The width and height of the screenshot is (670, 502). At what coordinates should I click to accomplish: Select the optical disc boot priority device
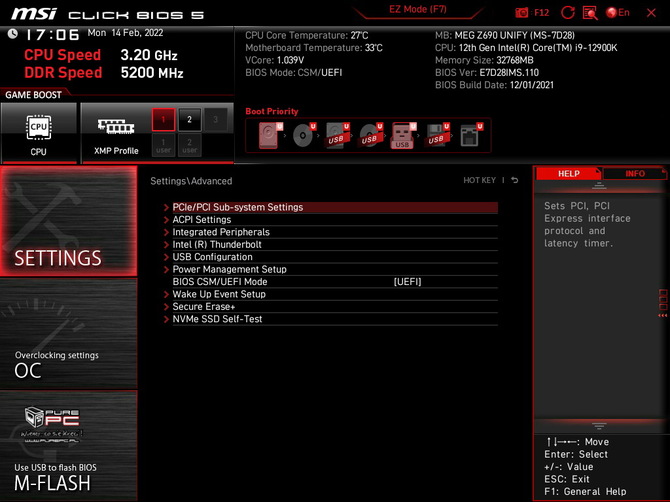303,135
